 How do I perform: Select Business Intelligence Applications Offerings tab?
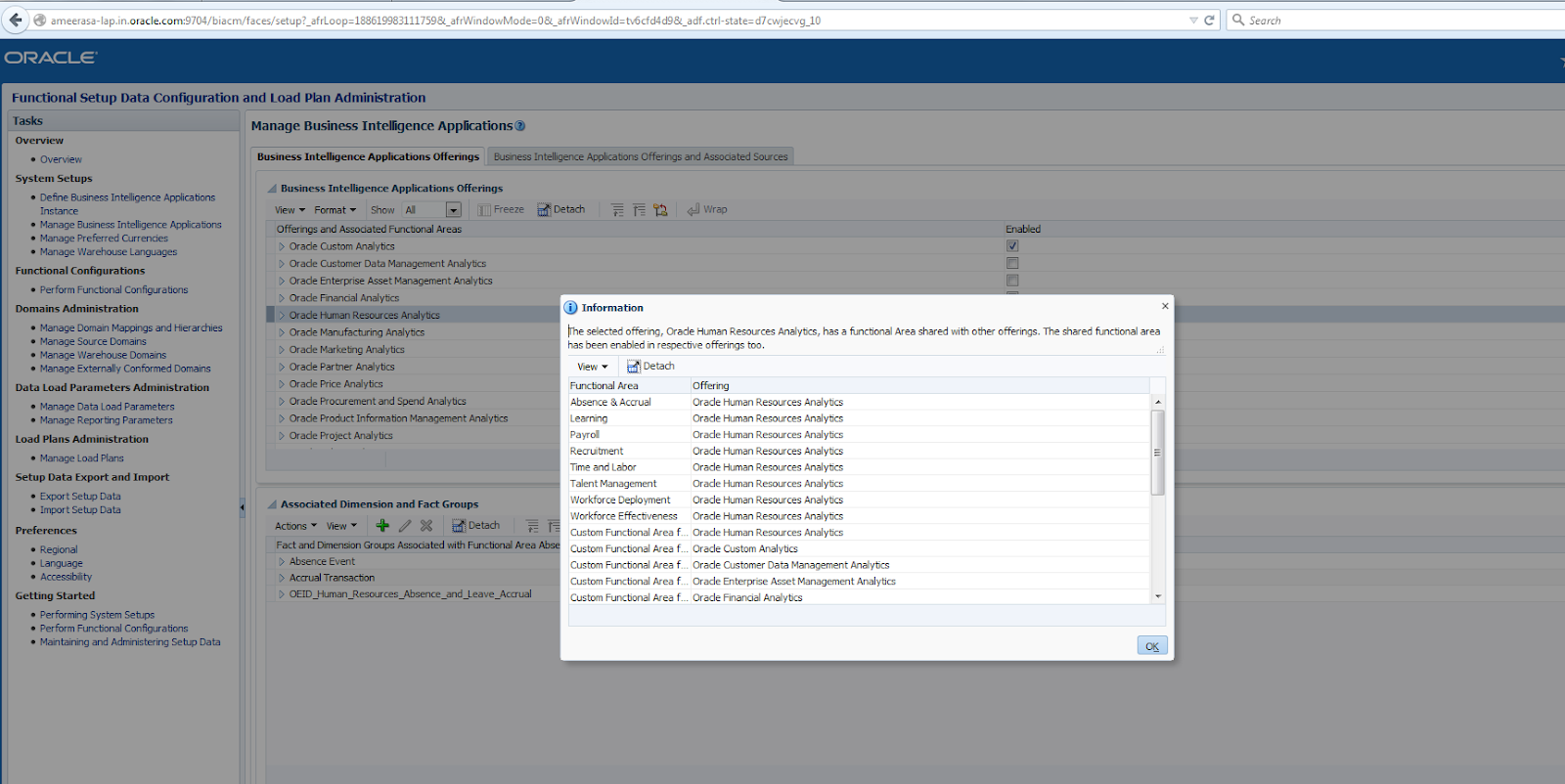[x=368, y=156]
